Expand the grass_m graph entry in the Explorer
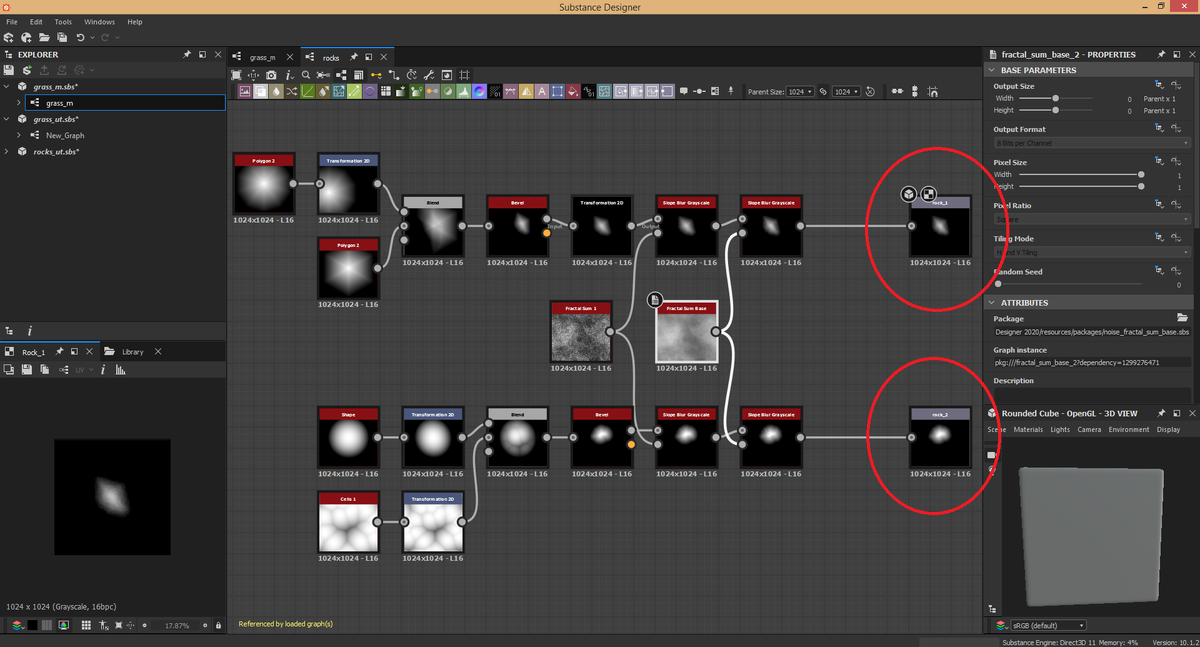The width and height of the screenshot is (1200, 647). point(19,103)
